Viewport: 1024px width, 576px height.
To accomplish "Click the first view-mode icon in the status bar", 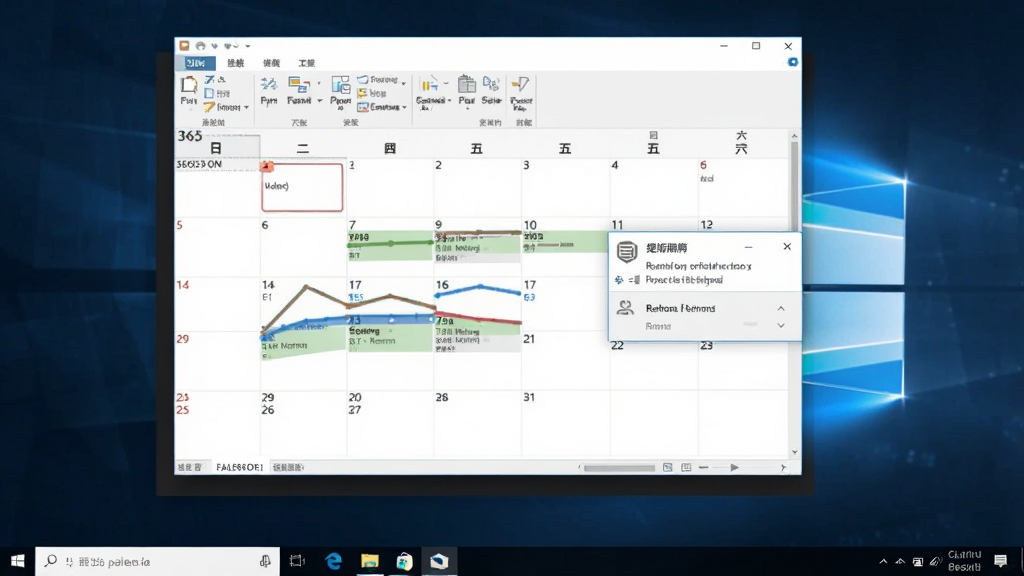I will point(667,468).
